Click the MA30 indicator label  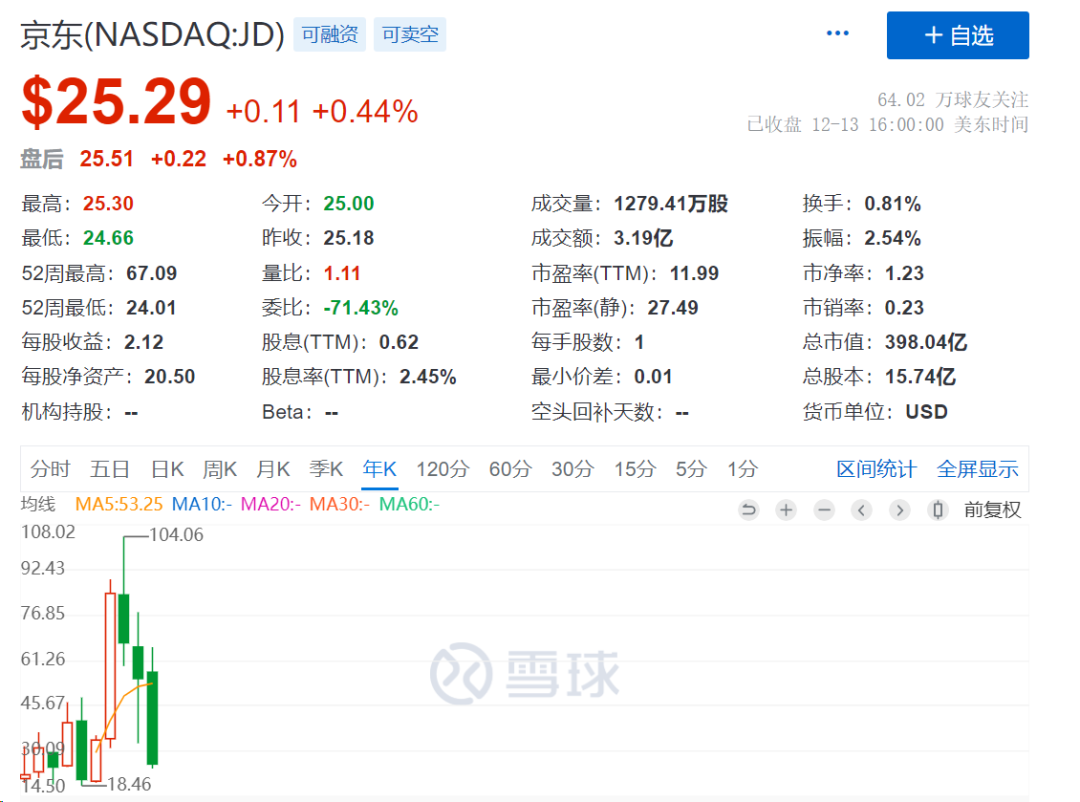coord(339,504)
